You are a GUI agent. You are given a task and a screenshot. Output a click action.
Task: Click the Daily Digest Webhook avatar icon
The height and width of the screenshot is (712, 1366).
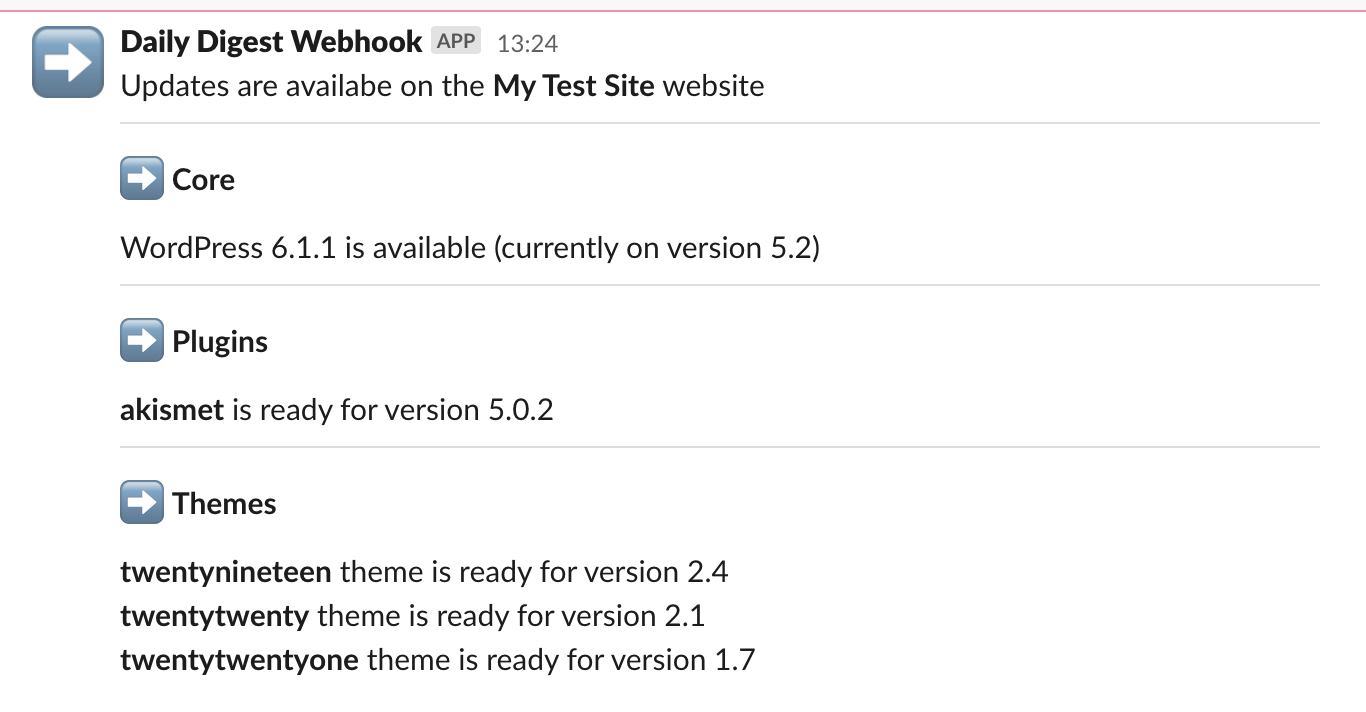pyautogui.click(x=68, y=62)
